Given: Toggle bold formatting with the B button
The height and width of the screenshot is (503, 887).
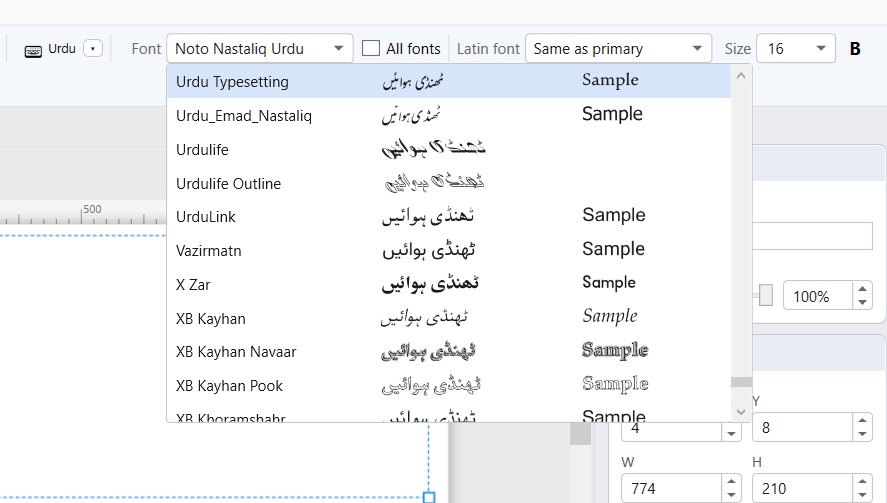Looking at the screenshot, I should (855, 49).
